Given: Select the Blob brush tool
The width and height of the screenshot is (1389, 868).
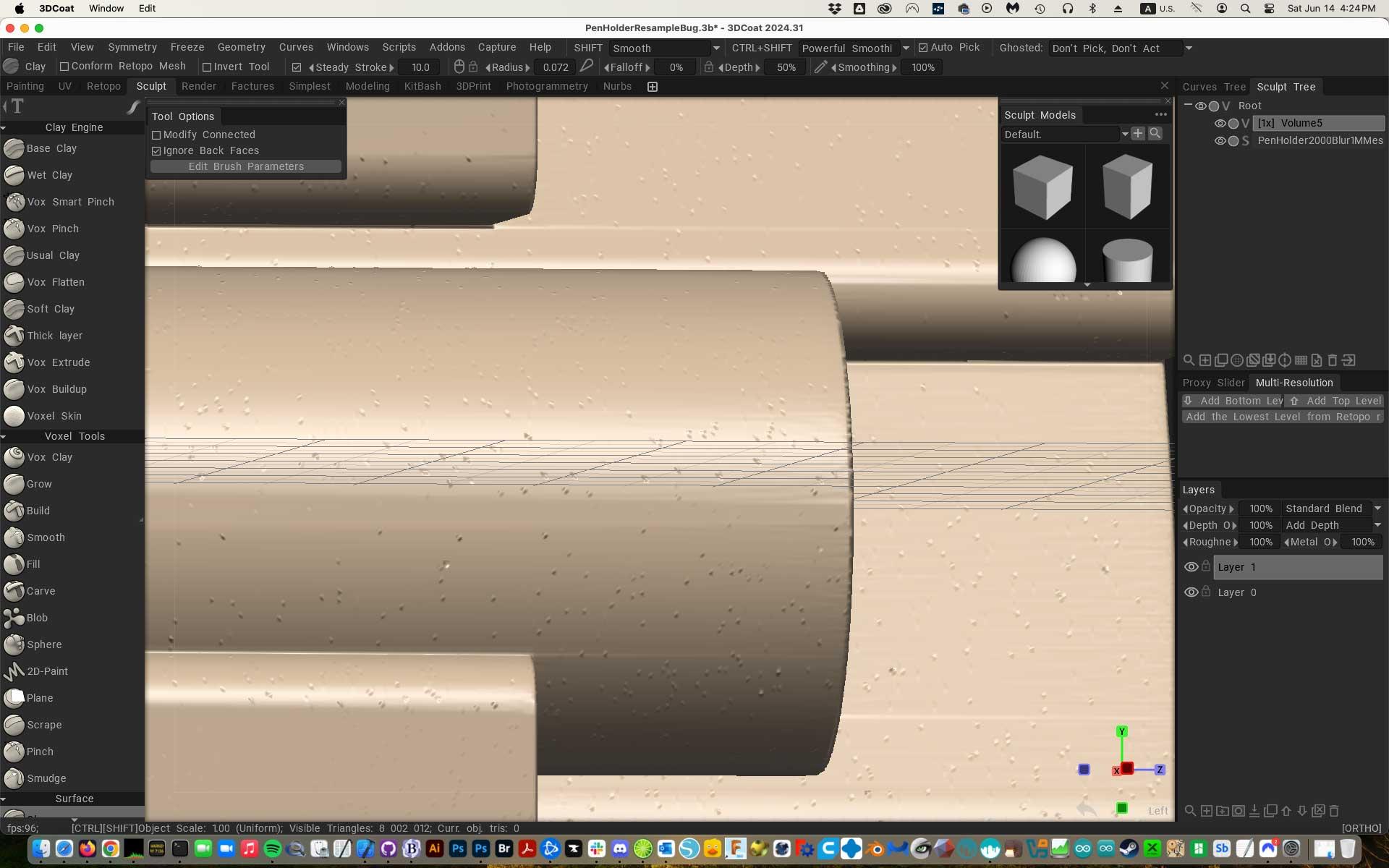Looking at the screenshot, I should (x=36, y=618).
